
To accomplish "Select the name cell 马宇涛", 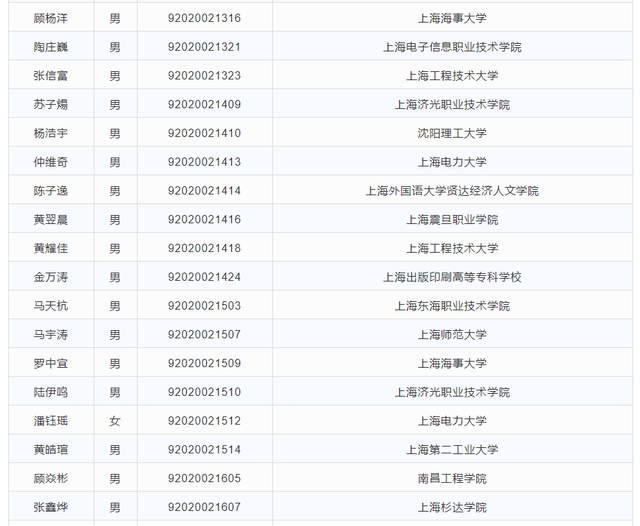I will (x=51, y=335).
